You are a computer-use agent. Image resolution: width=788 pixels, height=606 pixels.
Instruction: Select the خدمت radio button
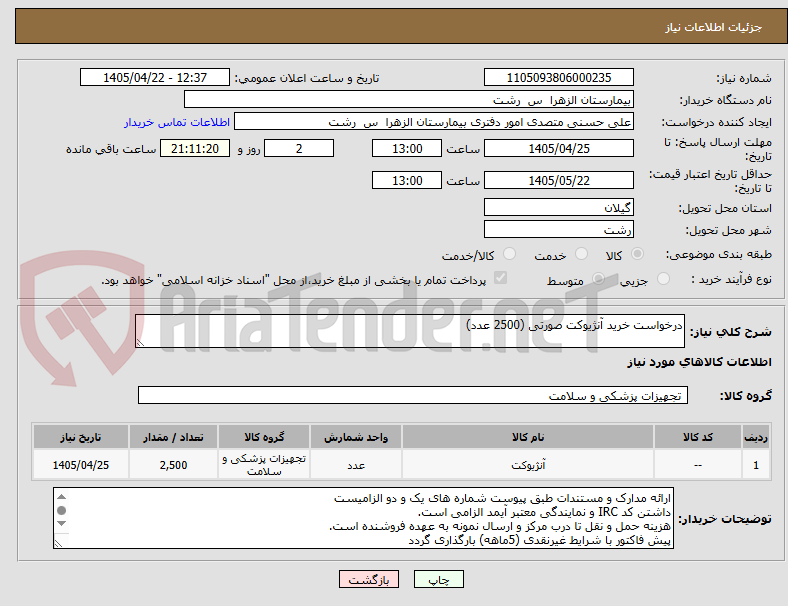[581, 254]
